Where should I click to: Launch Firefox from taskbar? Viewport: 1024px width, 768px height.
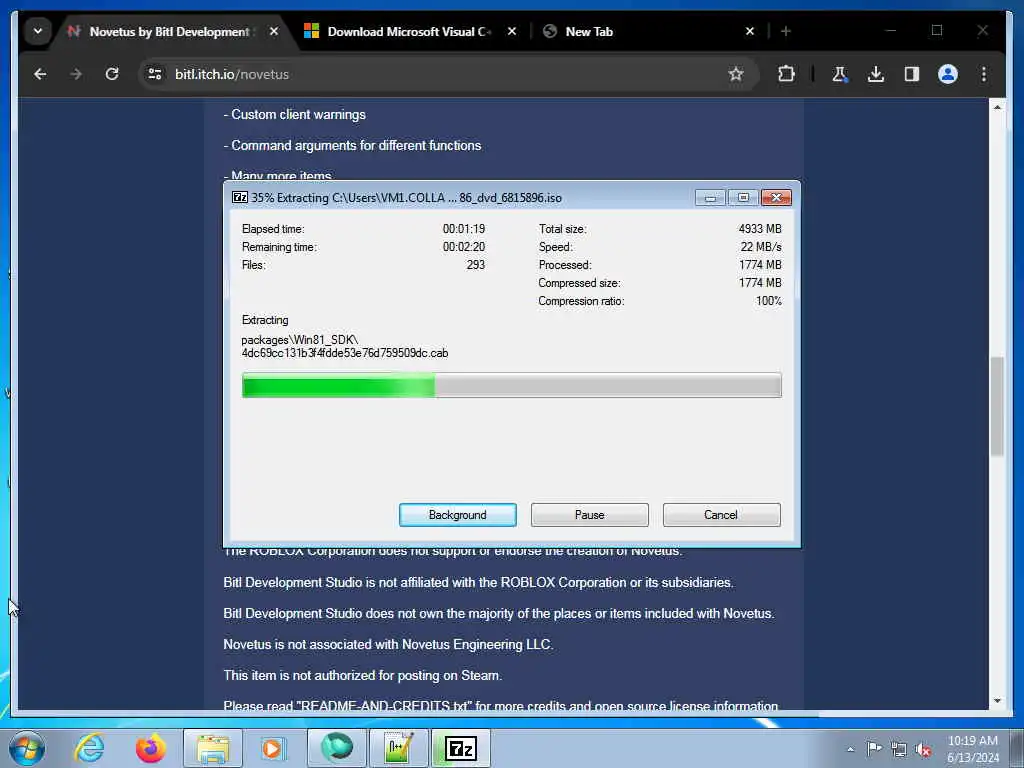pos(150,748)
